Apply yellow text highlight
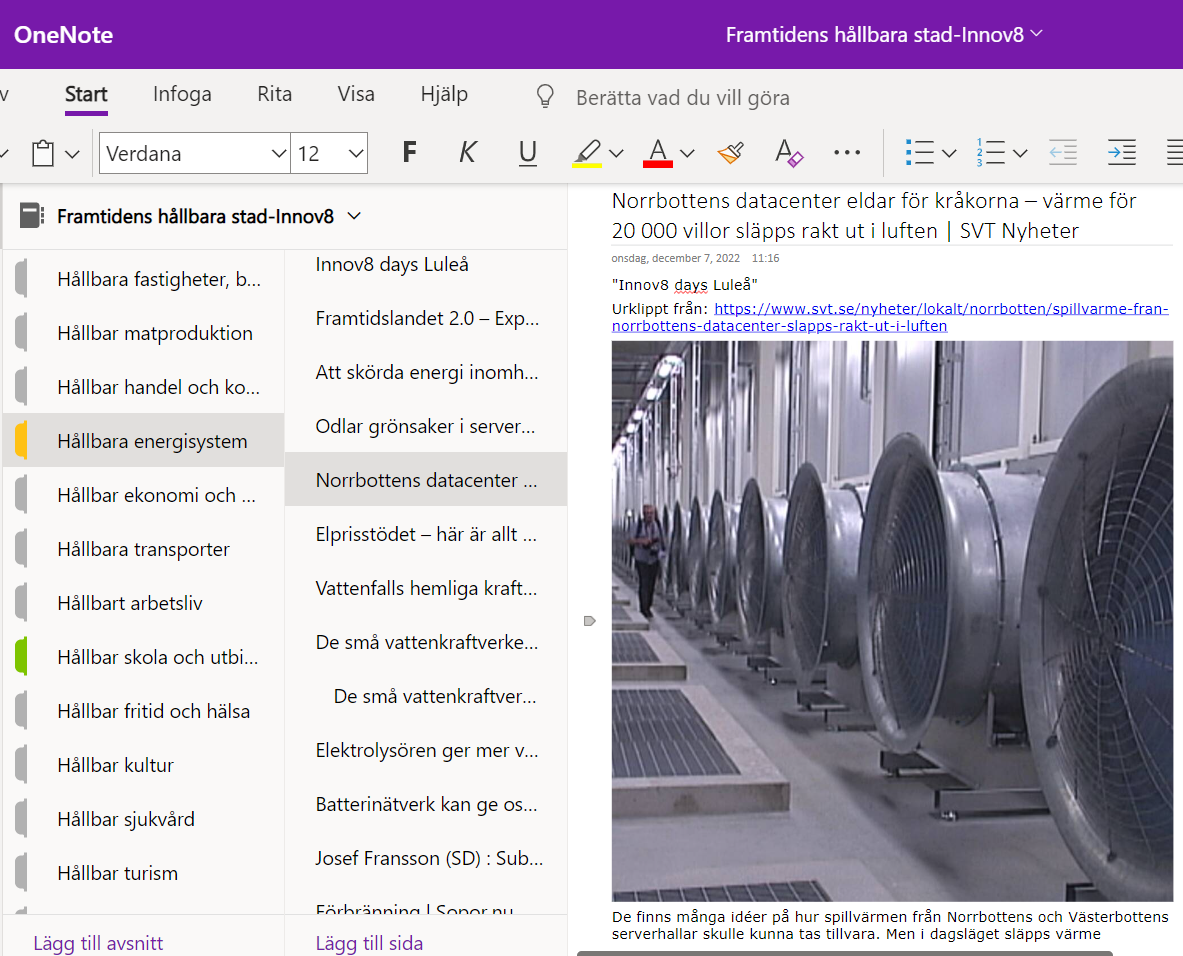 586,152
